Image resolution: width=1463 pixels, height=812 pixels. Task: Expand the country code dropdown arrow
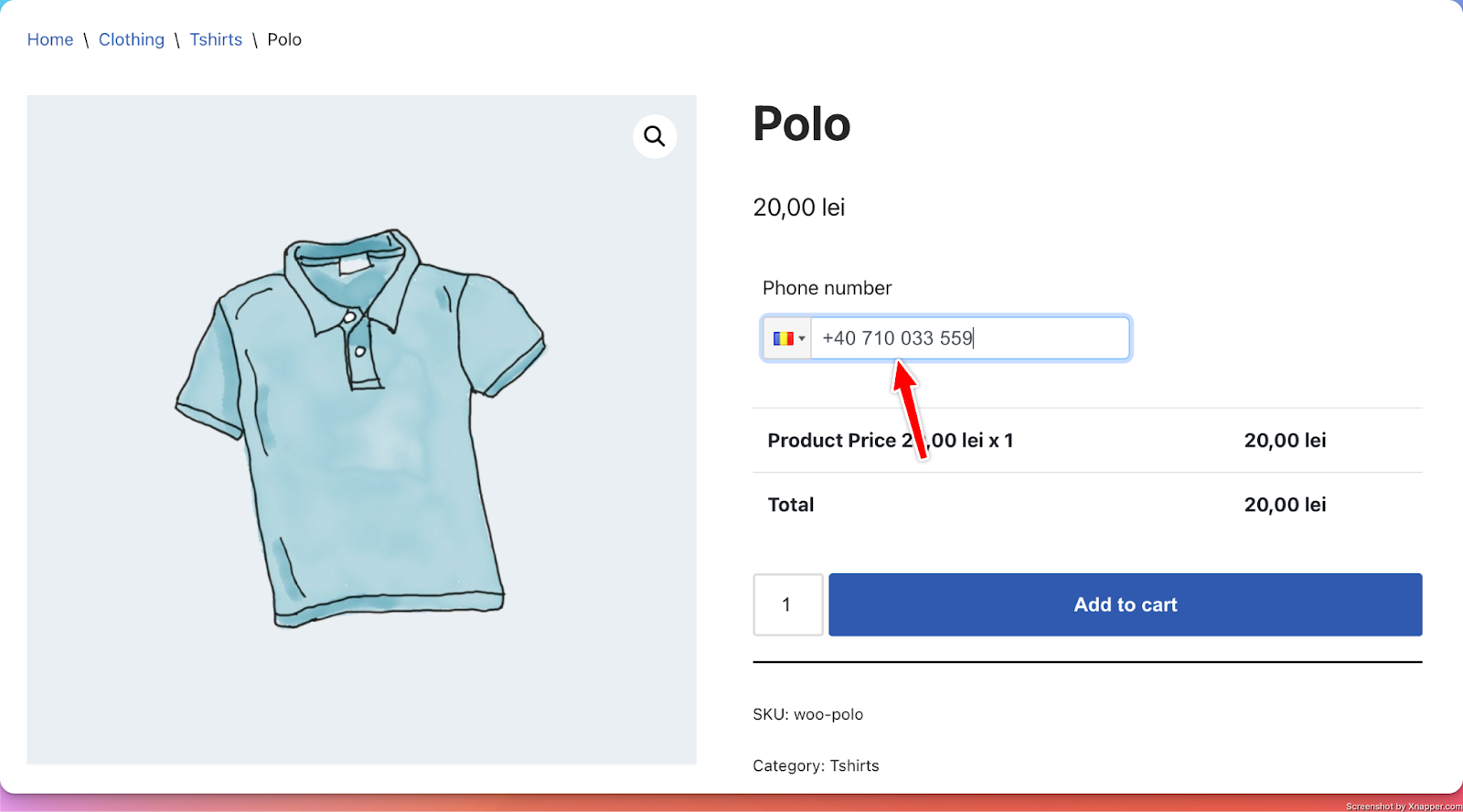802,338
